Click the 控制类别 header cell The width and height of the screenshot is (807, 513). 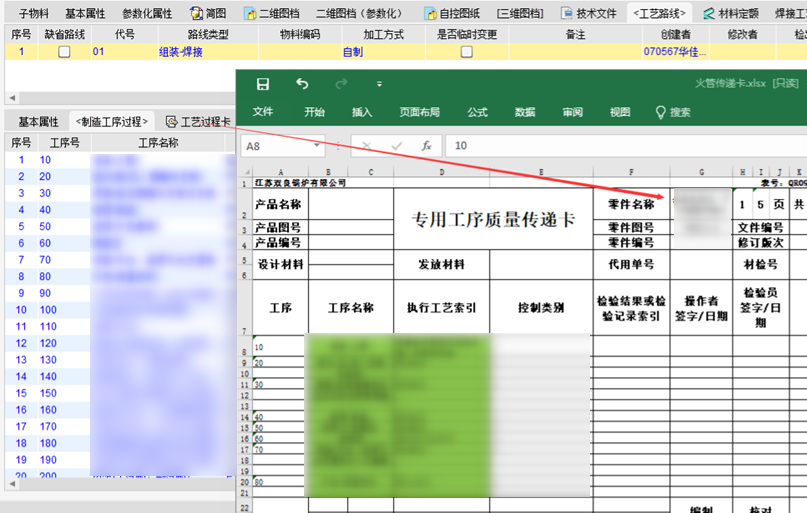(x=541, y=308)
